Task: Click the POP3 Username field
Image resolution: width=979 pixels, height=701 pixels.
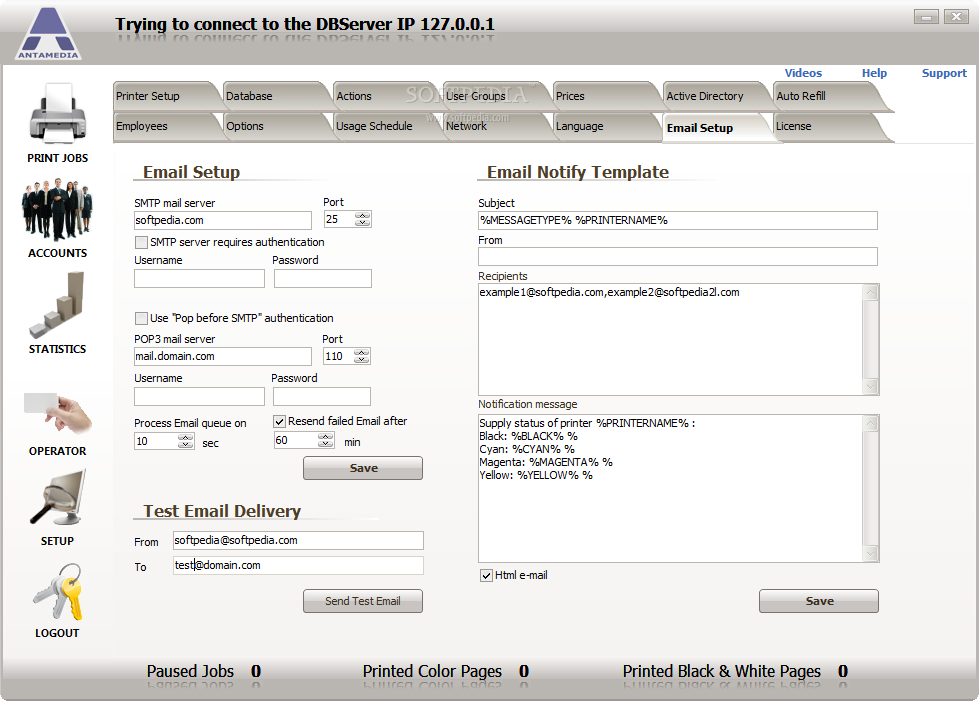Action: click(199, 396)
